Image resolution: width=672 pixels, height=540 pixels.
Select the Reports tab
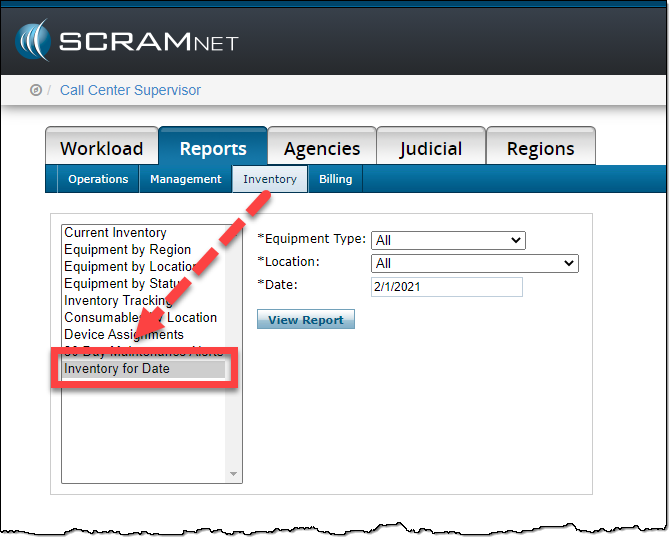pos(213,148)
